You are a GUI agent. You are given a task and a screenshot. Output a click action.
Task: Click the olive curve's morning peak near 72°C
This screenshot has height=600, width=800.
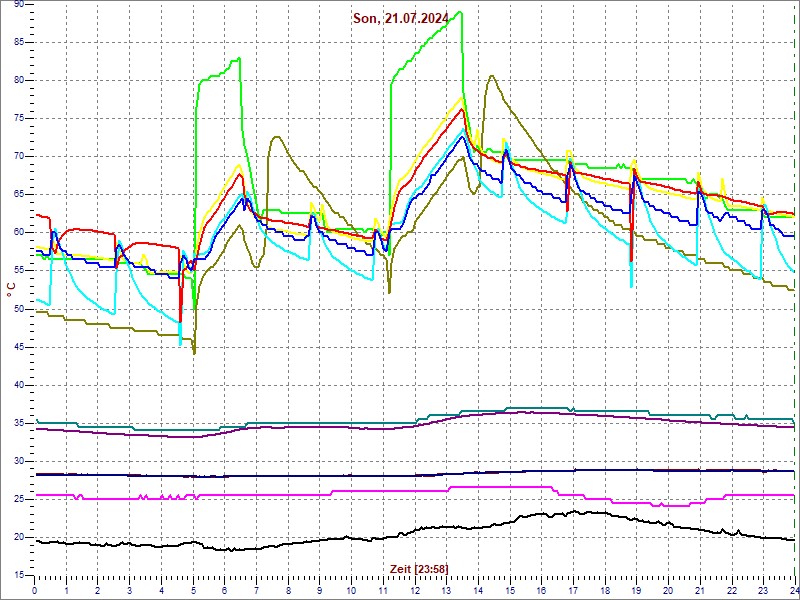click(275, 137)
